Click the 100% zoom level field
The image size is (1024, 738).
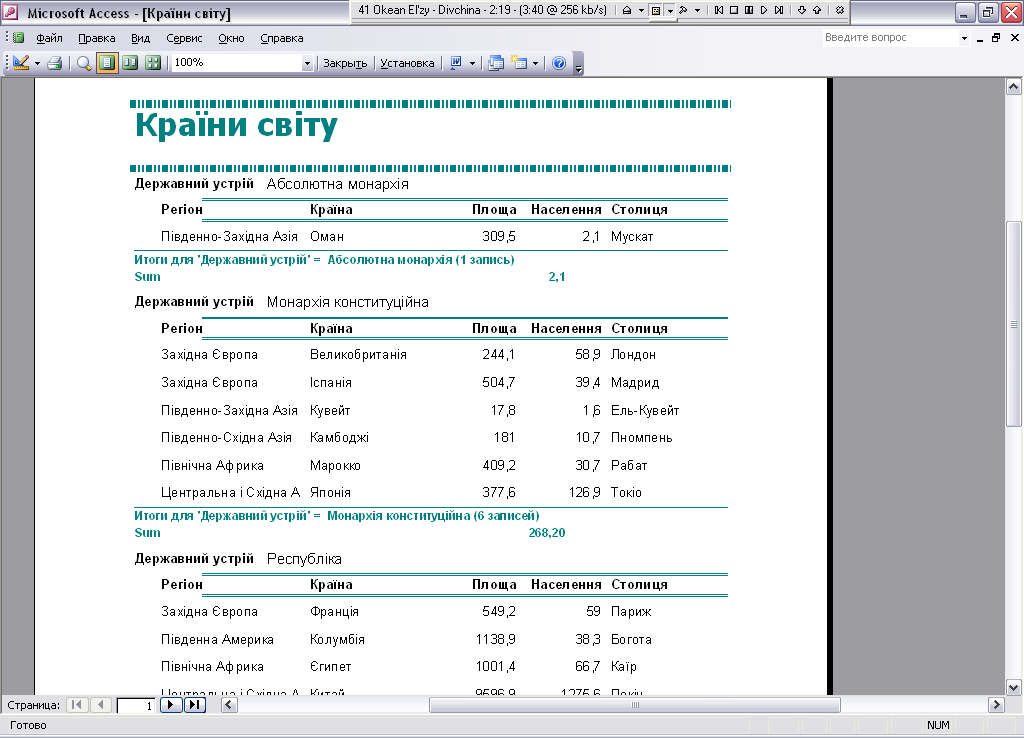click(237, 63)
